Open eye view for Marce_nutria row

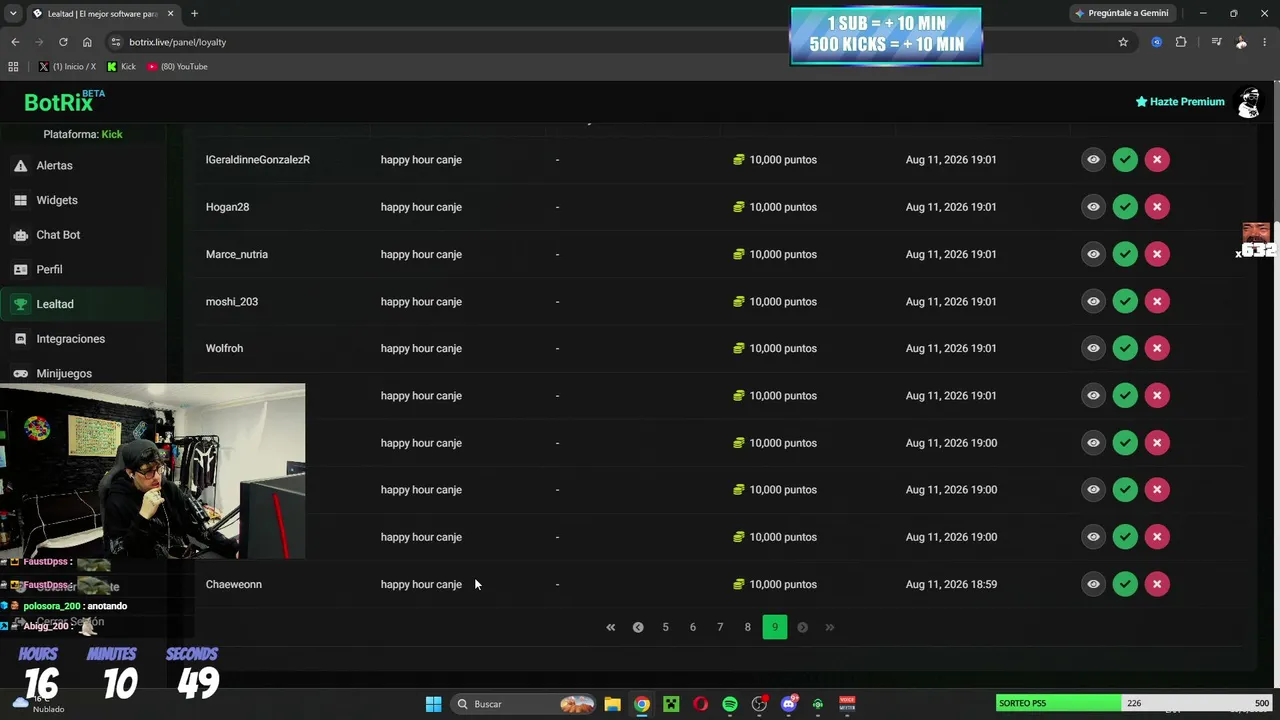pyautogui.click(x=1093, y=254)
